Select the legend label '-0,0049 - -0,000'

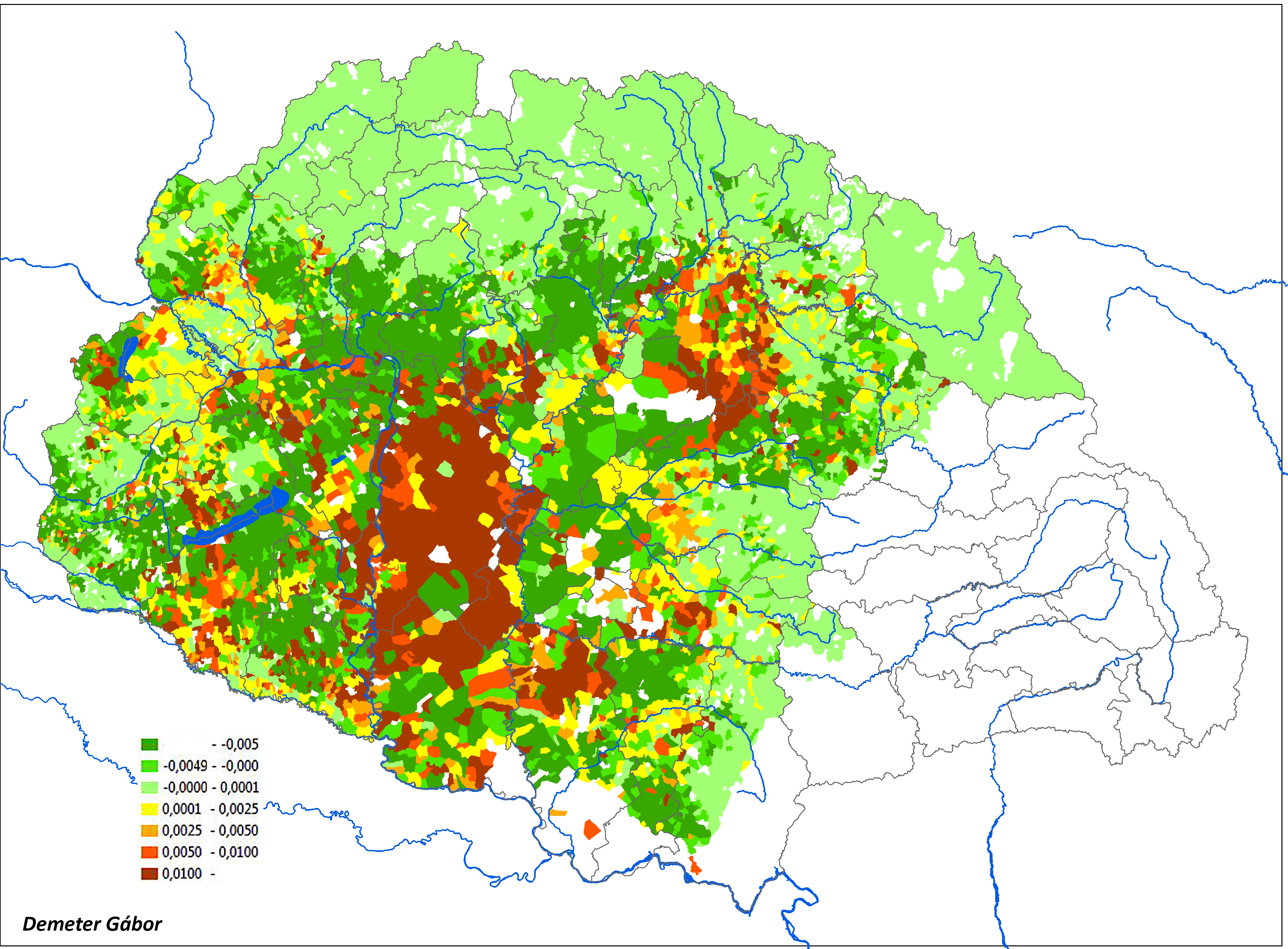211,766
